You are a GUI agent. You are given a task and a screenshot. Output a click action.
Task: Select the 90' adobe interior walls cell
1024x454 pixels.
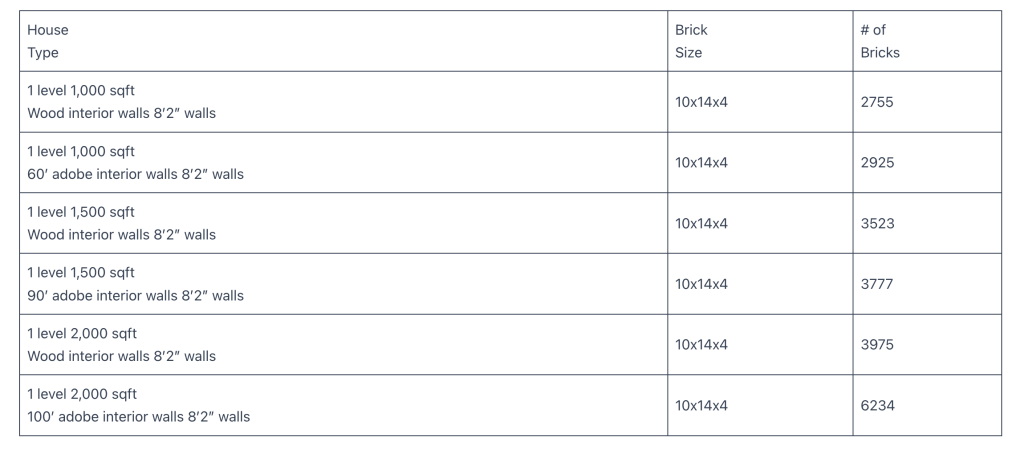click(x=135, y=284)
